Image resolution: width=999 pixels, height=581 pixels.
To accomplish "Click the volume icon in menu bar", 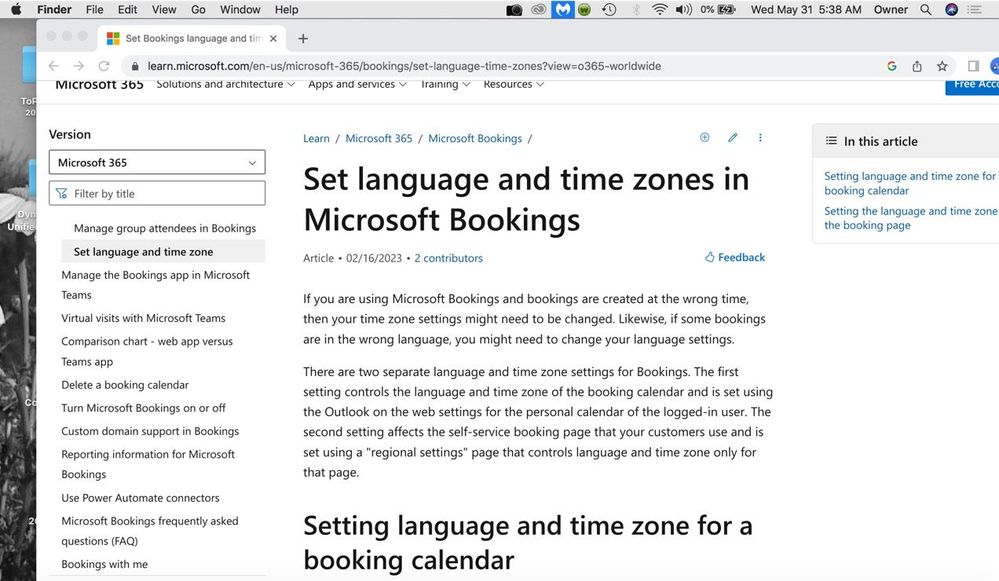I will (684, 10).
